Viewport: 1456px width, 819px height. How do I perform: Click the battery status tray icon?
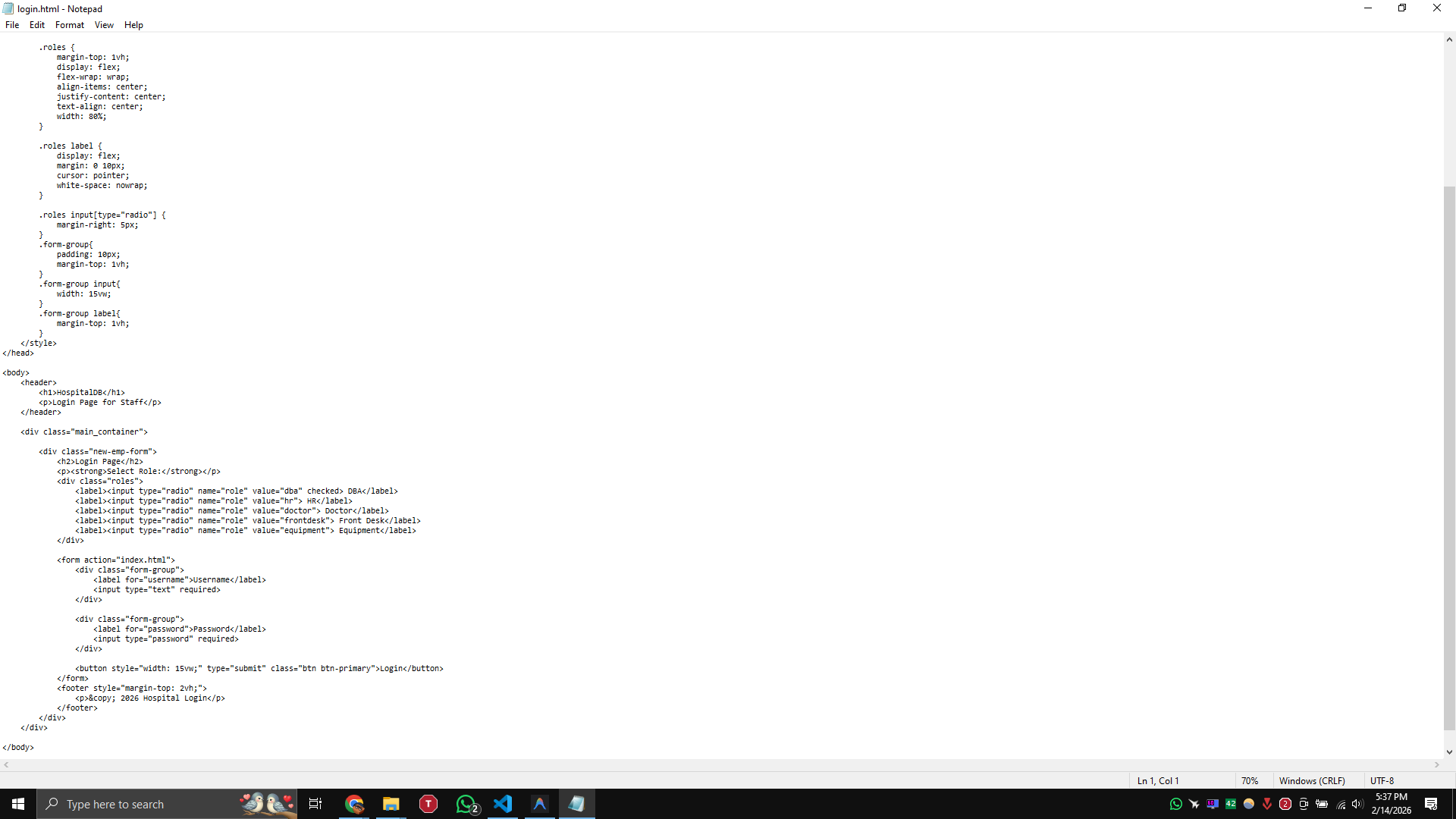point(1321,805)
